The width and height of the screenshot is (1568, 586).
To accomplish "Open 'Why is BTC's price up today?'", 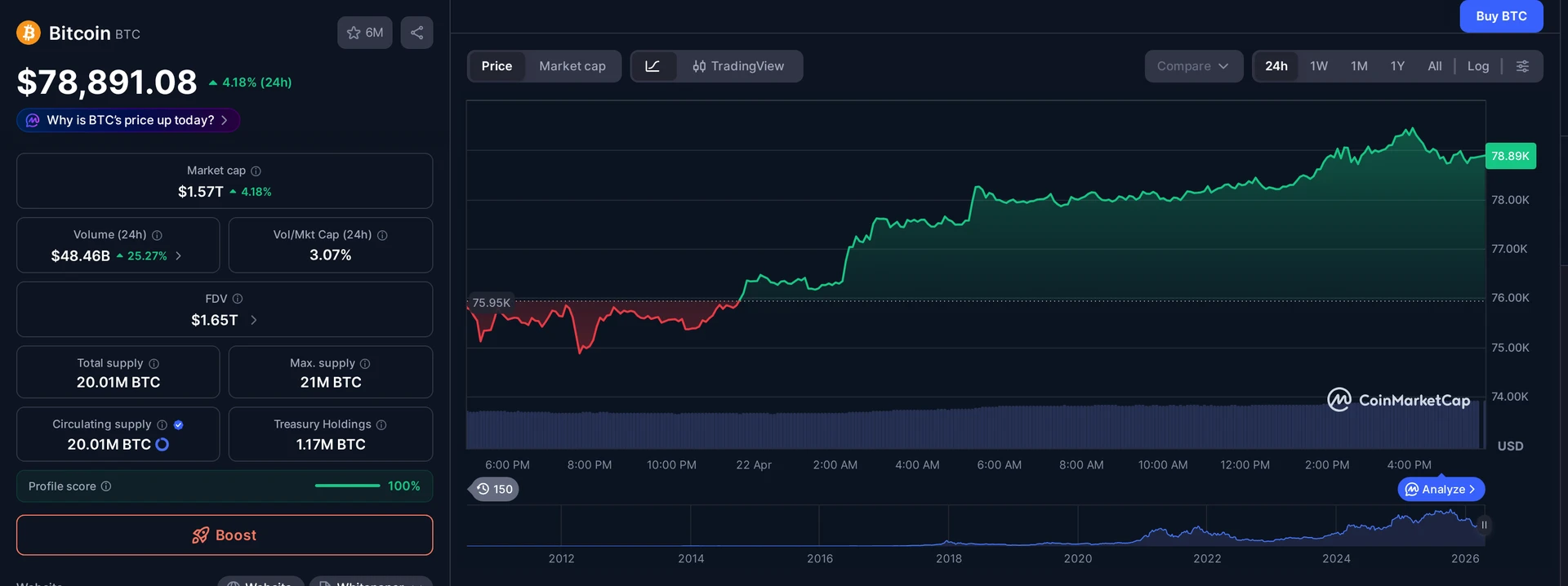I will click(x=128, y=120).
